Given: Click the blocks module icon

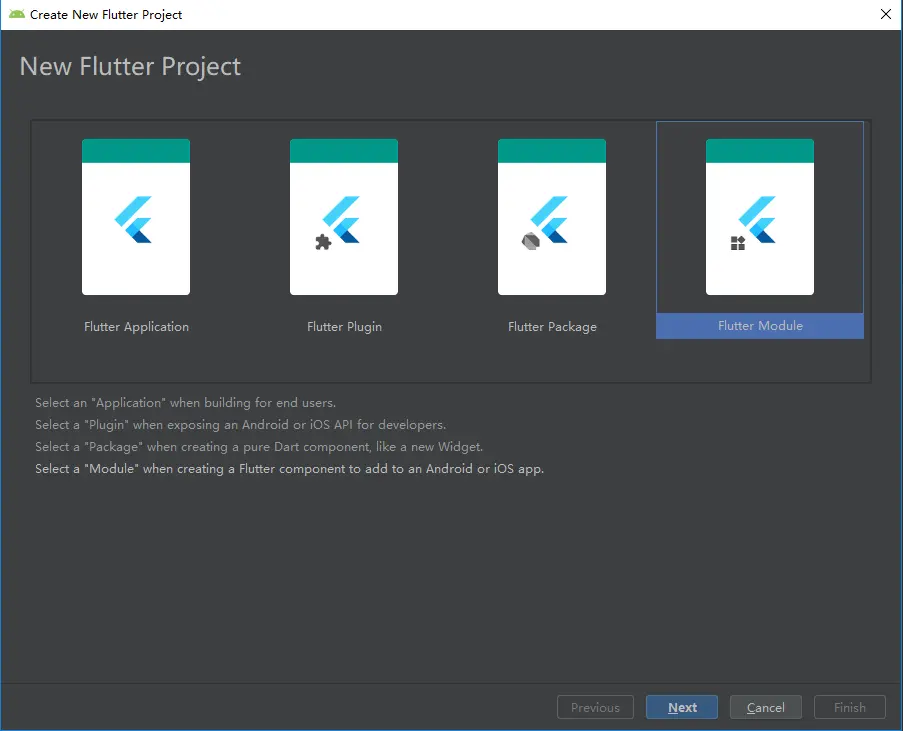Looking at the screenshot, I should coord(738,243).
